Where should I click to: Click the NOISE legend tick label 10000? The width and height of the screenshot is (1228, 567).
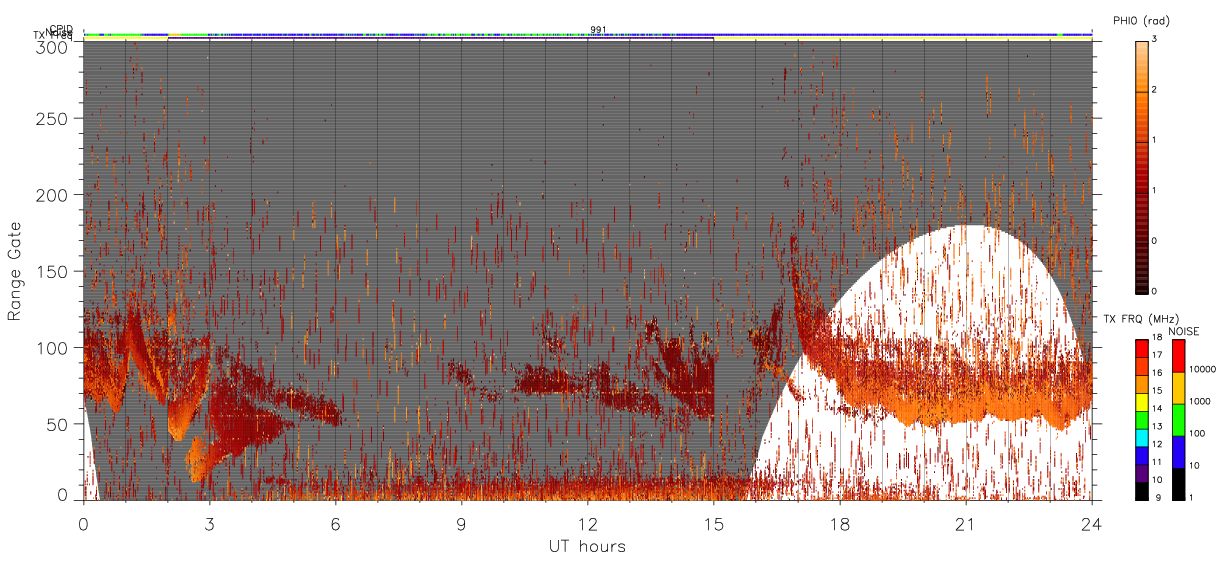tap(1205, 368)
